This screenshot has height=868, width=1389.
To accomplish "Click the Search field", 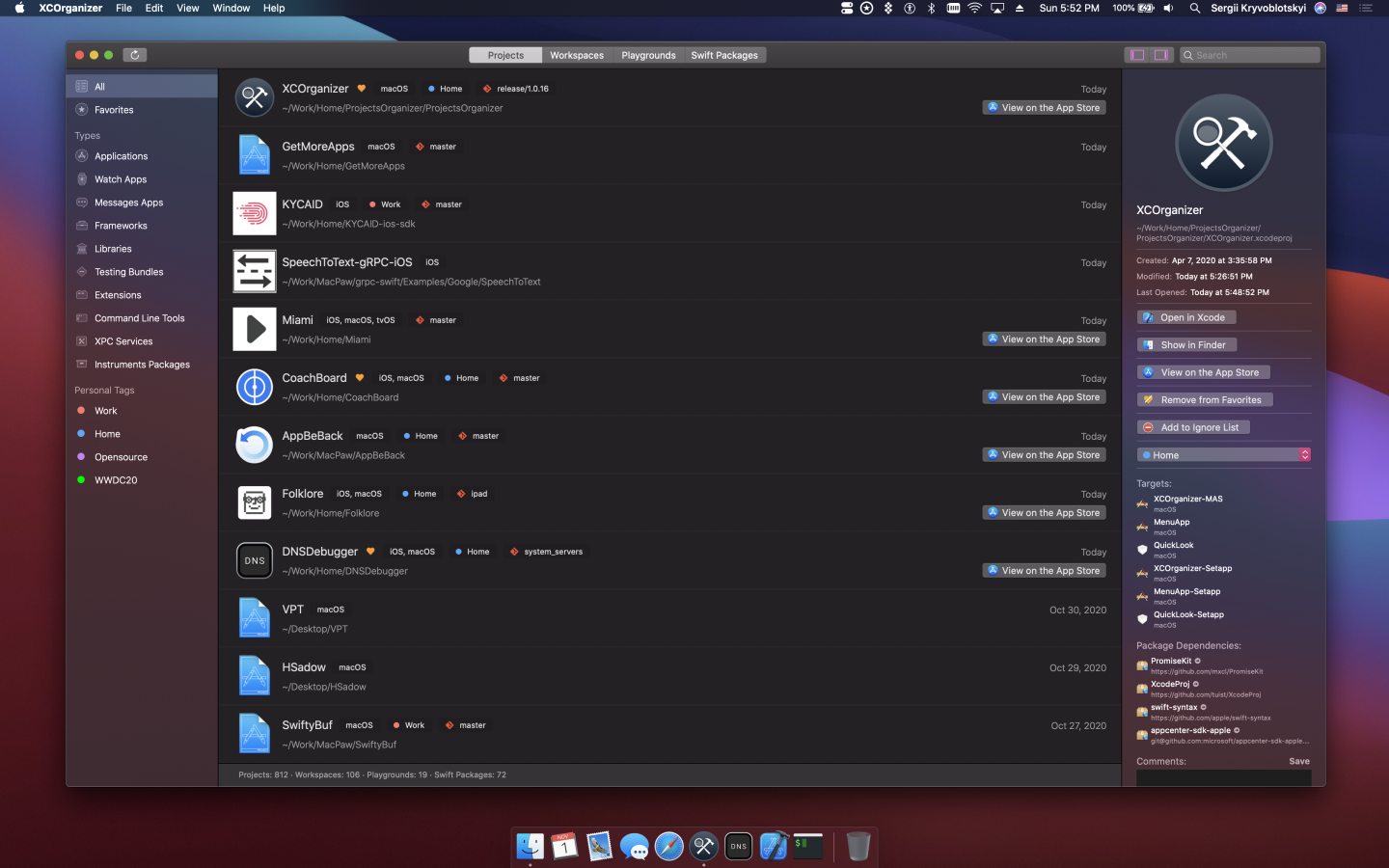I will [1250, 55].
